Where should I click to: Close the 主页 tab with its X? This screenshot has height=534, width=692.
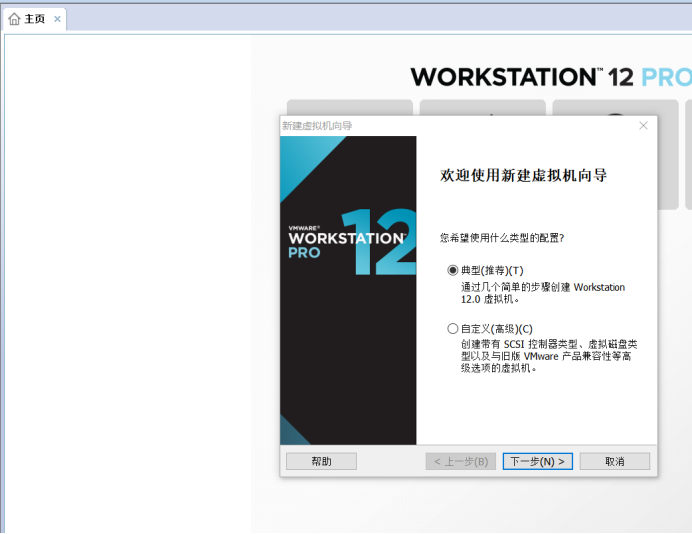pyautogui.click(x=57, y=19)
